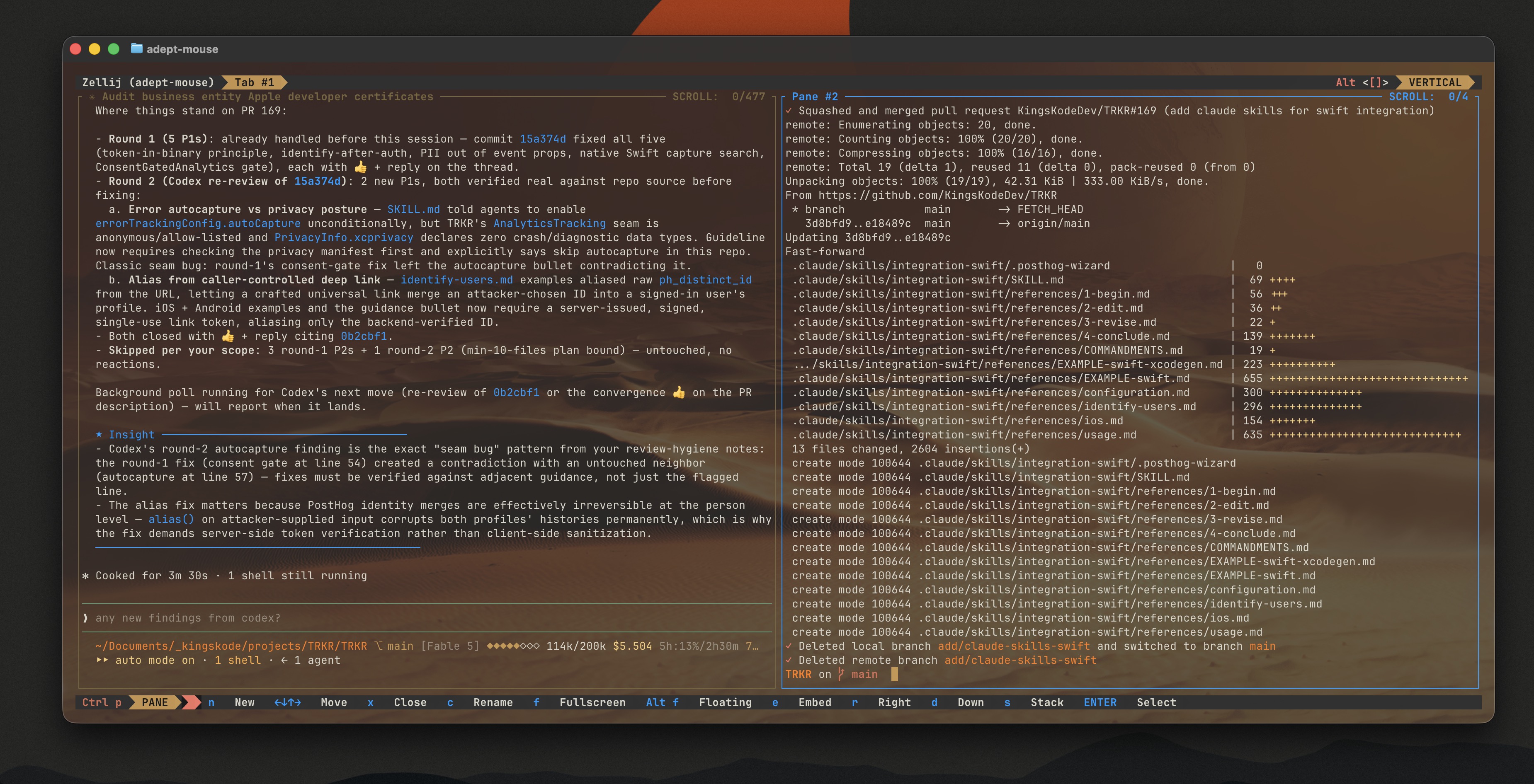Screen dimensions: 1534x784
Task: Click the red arrow separator after PANE label
Action: (x=191, y=702)
